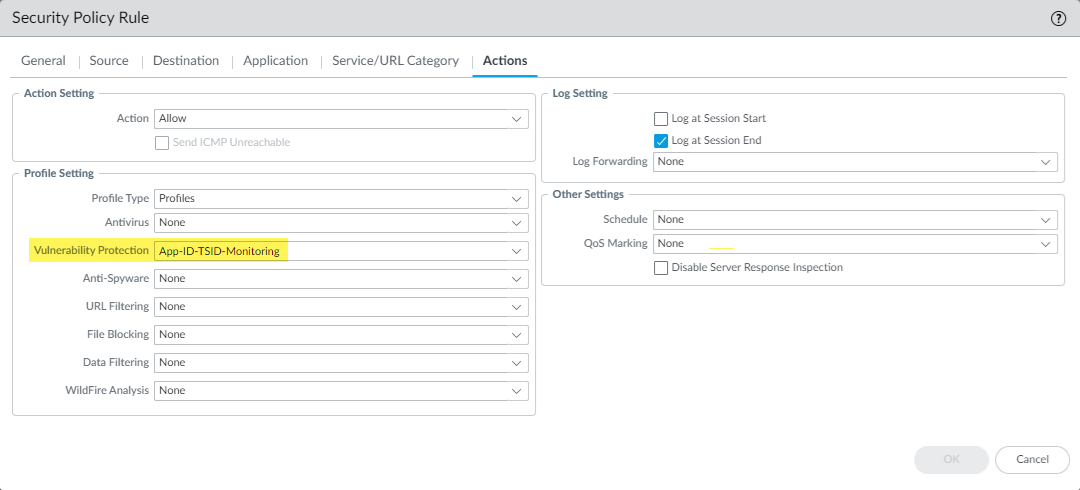
Task: Switch to the General tab
Action: [43, 61]
